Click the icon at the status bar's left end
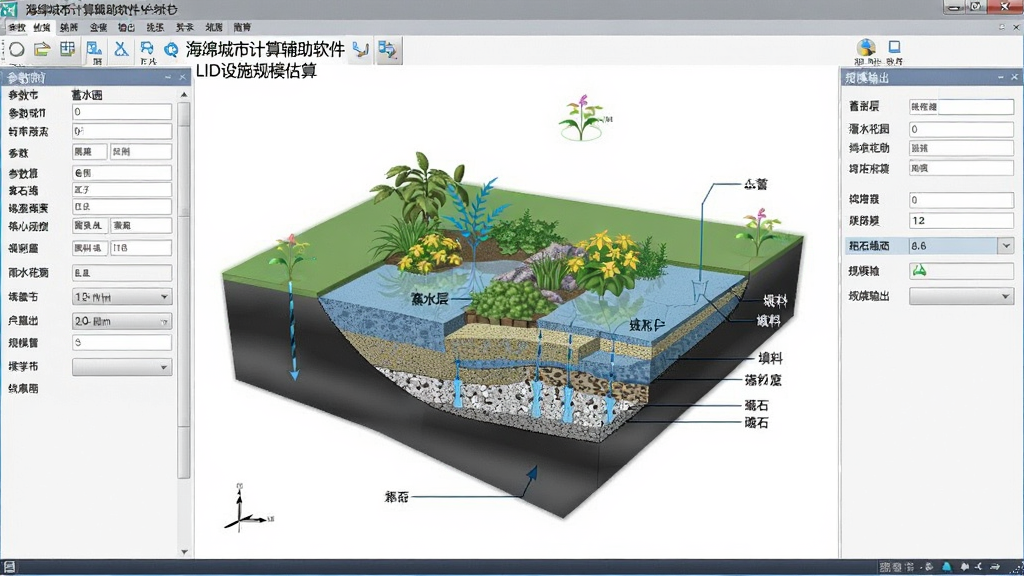This screenshot has width=1024, height=576. point(9,566)
